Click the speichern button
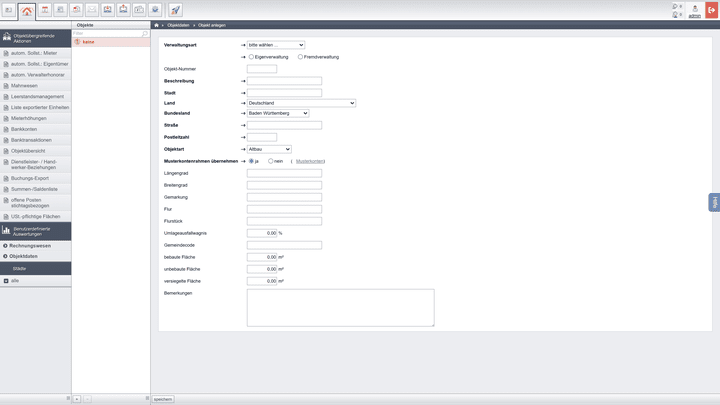Screen dimensions: 720x405 163,399
